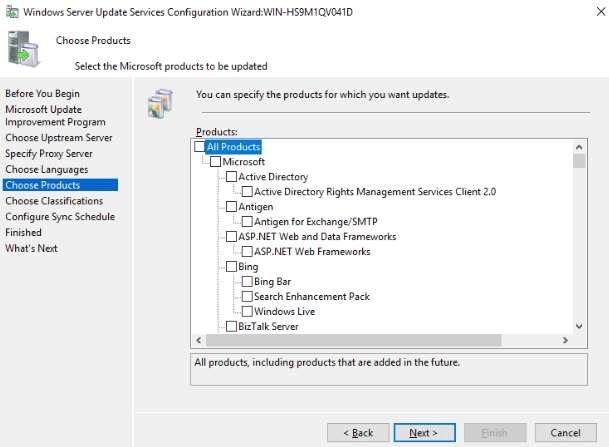Click the products list scroll-down arrow

coord(579,327)
